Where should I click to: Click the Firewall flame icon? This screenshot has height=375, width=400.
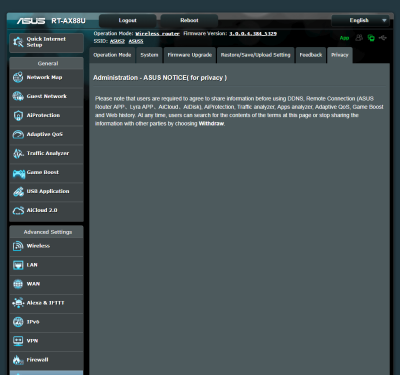[x=17, y=360]
